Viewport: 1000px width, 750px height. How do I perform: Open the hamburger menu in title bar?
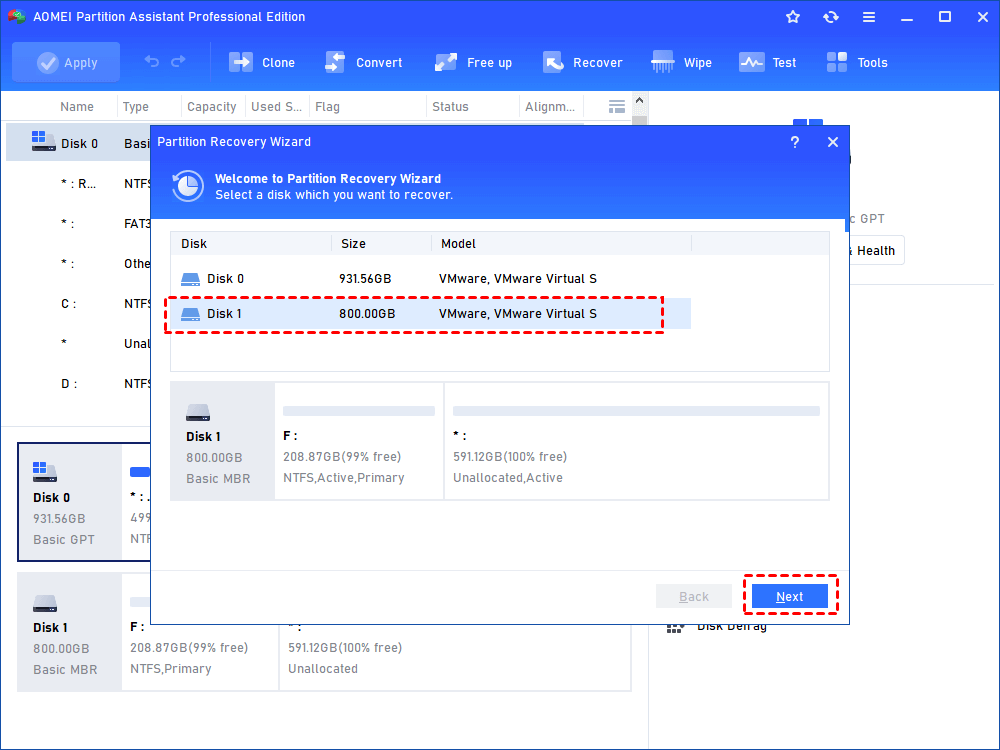pyautogui.click(x=869, y=17)
